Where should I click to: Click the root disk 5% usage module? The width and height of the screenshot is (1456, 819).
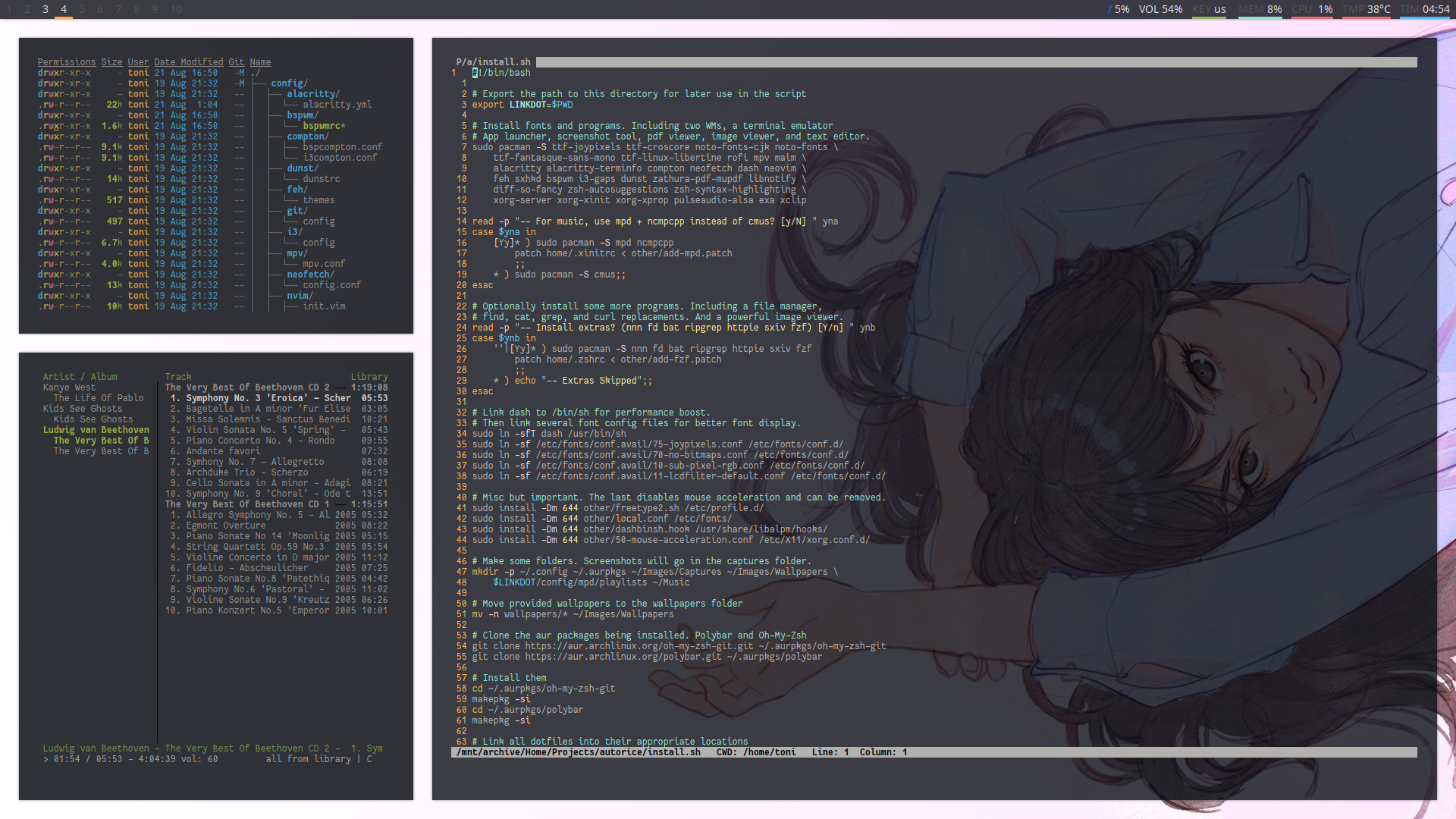[x=1119, y=9]
